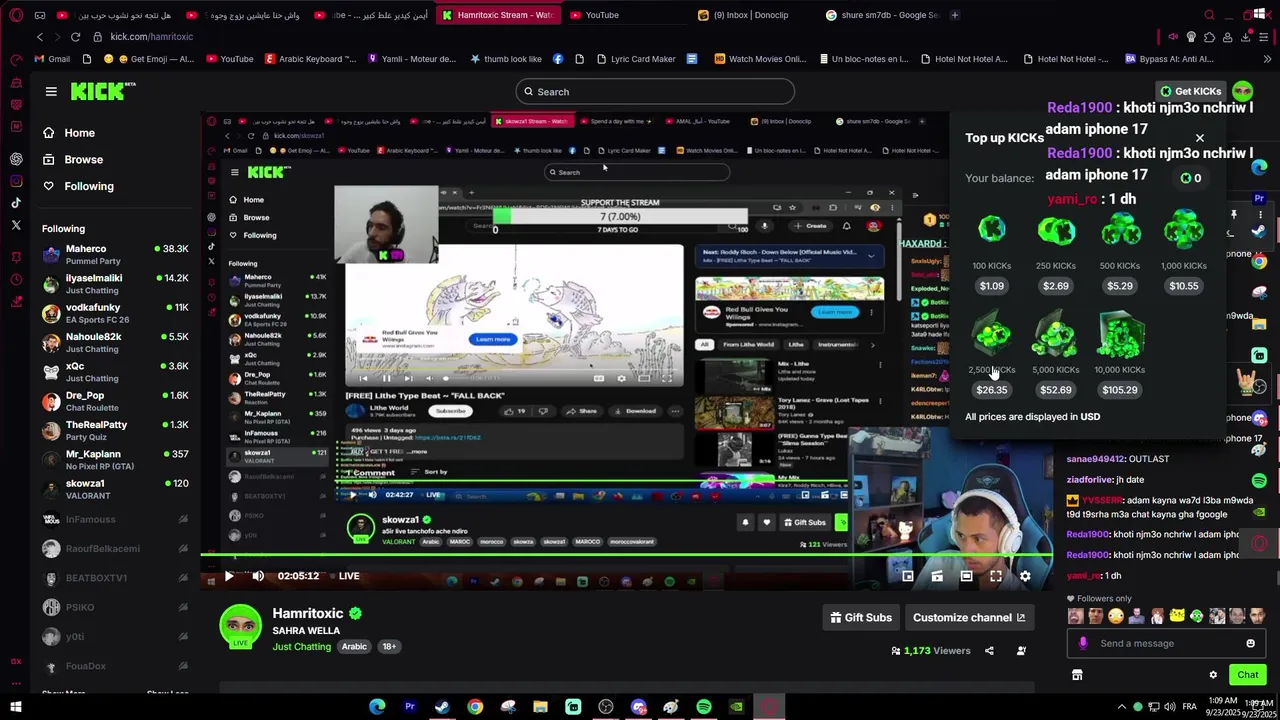Viewport: 1280px width, 720px height.
Task: Expand the system tray hidden icons
Action: [1121, 707]
